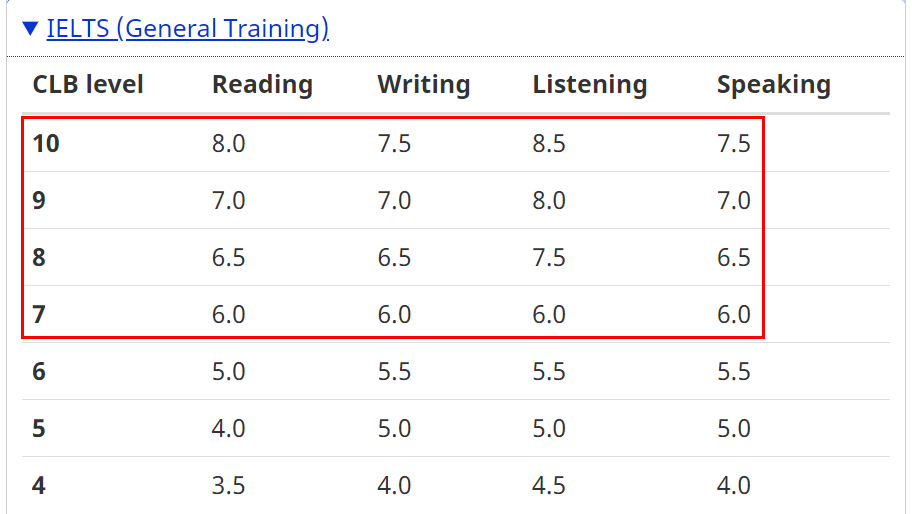This screenshot has height=514, width=912.
Task: Select the Speaking column header
Action: [x=773, y=85]
